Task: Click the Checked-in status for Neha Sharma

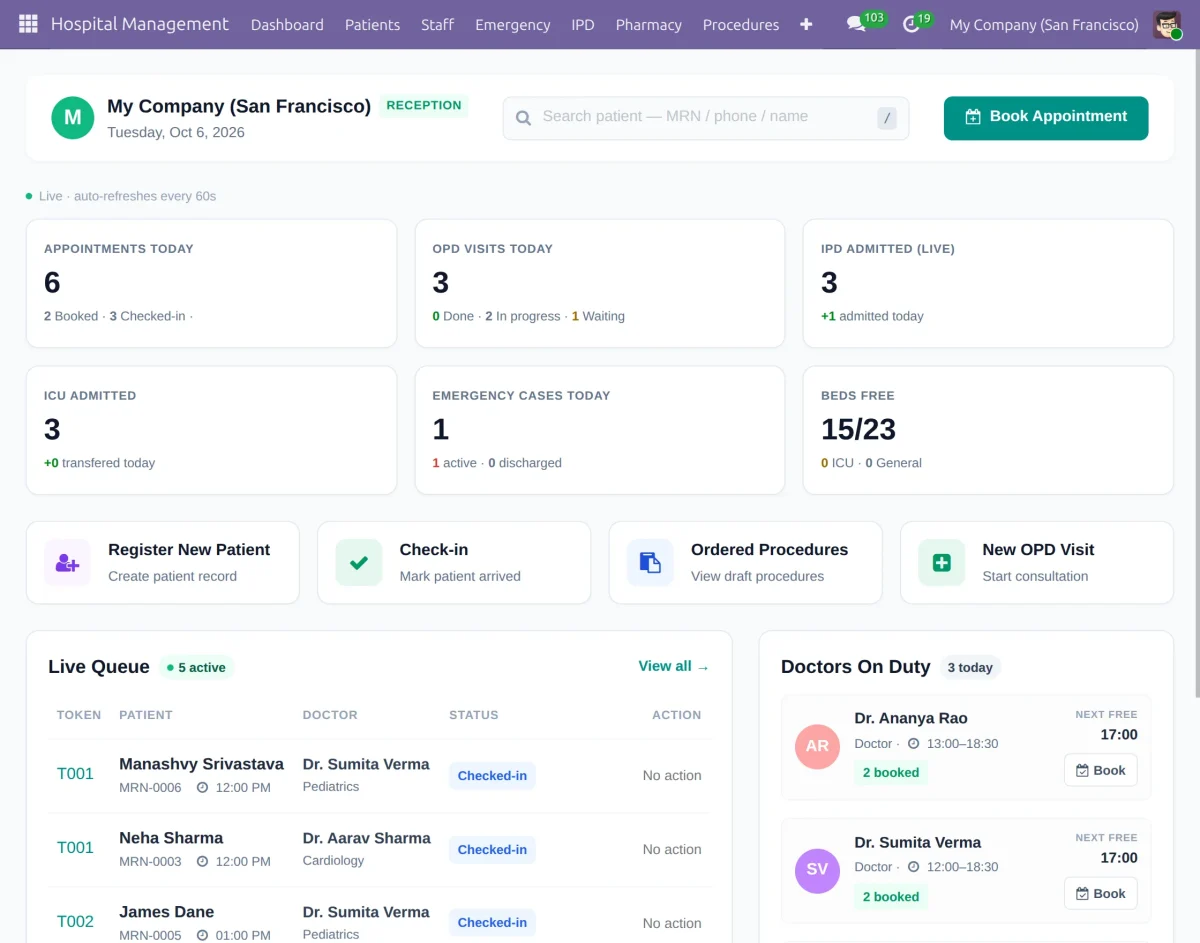Action: tap(492, 850)
